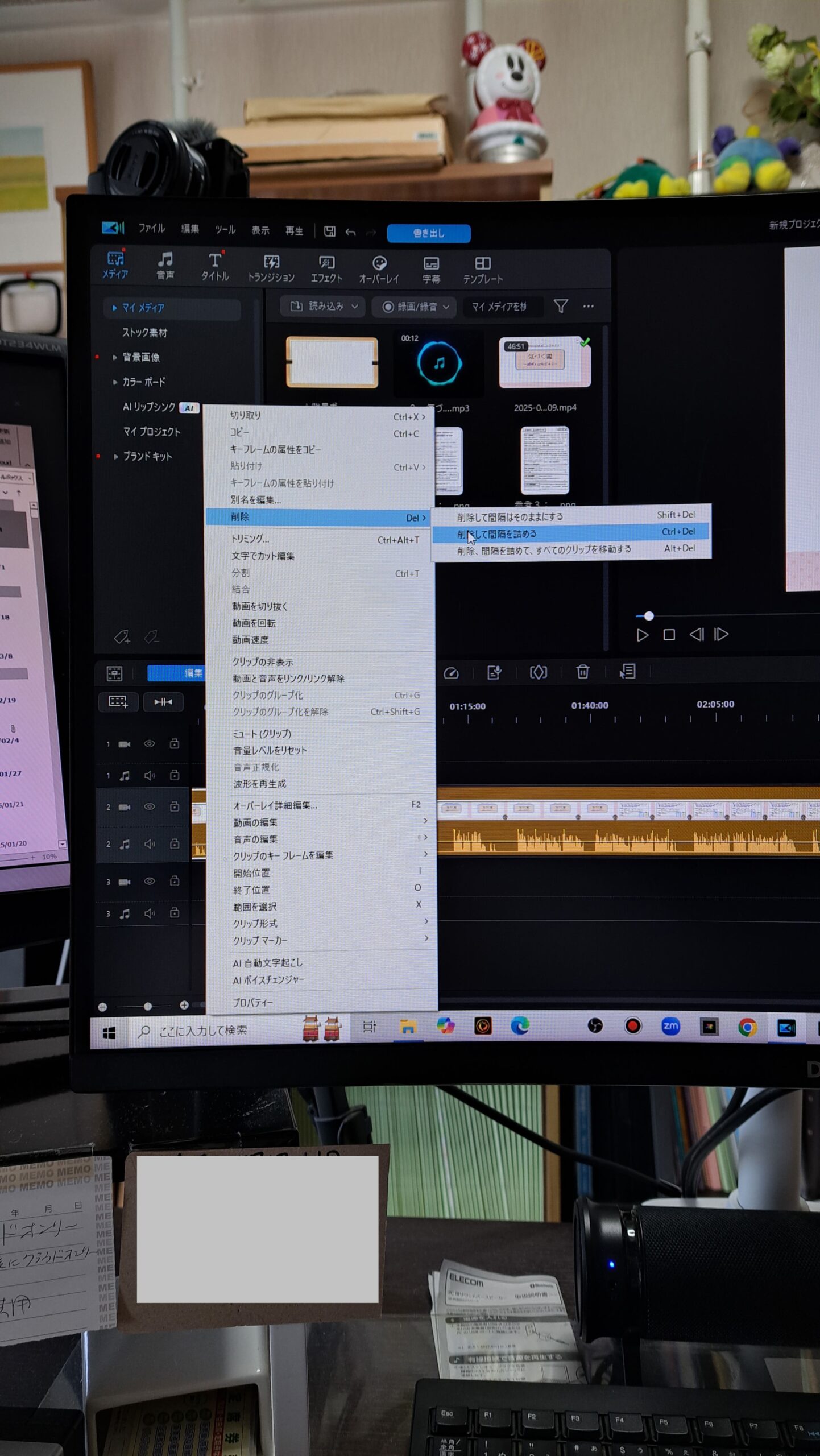The image size is (820, 1456).
Task: Click the マイ メディア search field
Action: [503, 307]
